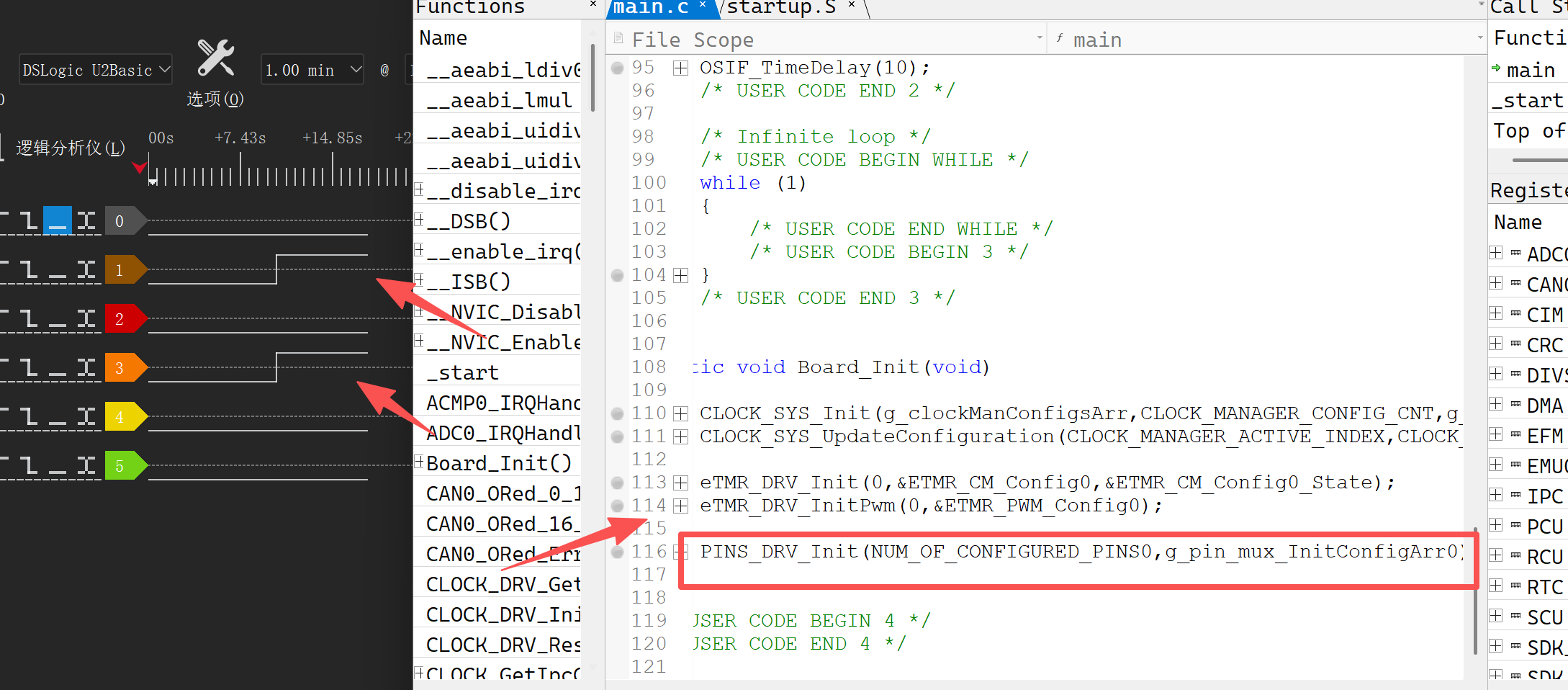The image size is (1568, 690).
Task: Toggle breakpoint on line 110
Action: coord(617,414)
